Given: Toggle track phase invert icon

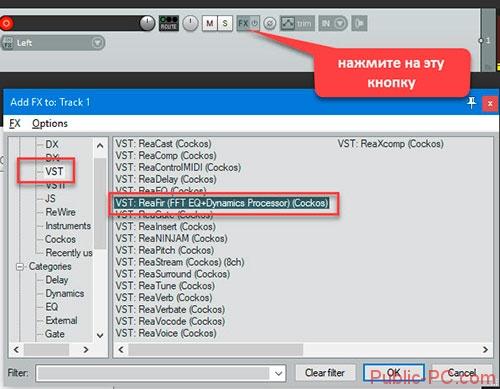Looking at the screenshot, I should [x=270, y=24].
